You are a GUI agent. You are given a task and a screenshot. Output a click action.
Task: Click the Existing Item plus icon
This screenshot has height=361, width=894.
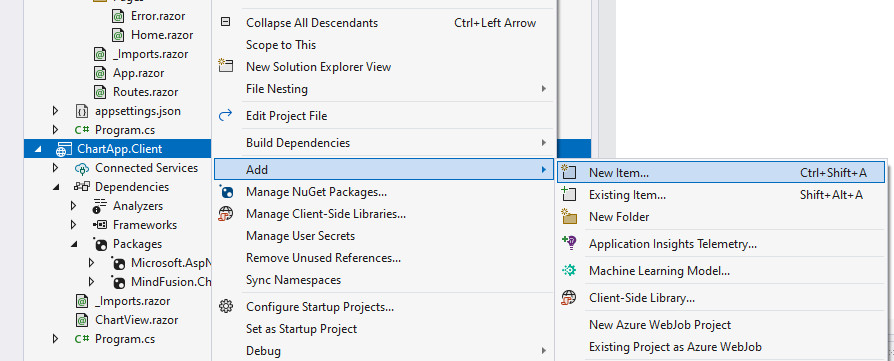tap(568, 194)
